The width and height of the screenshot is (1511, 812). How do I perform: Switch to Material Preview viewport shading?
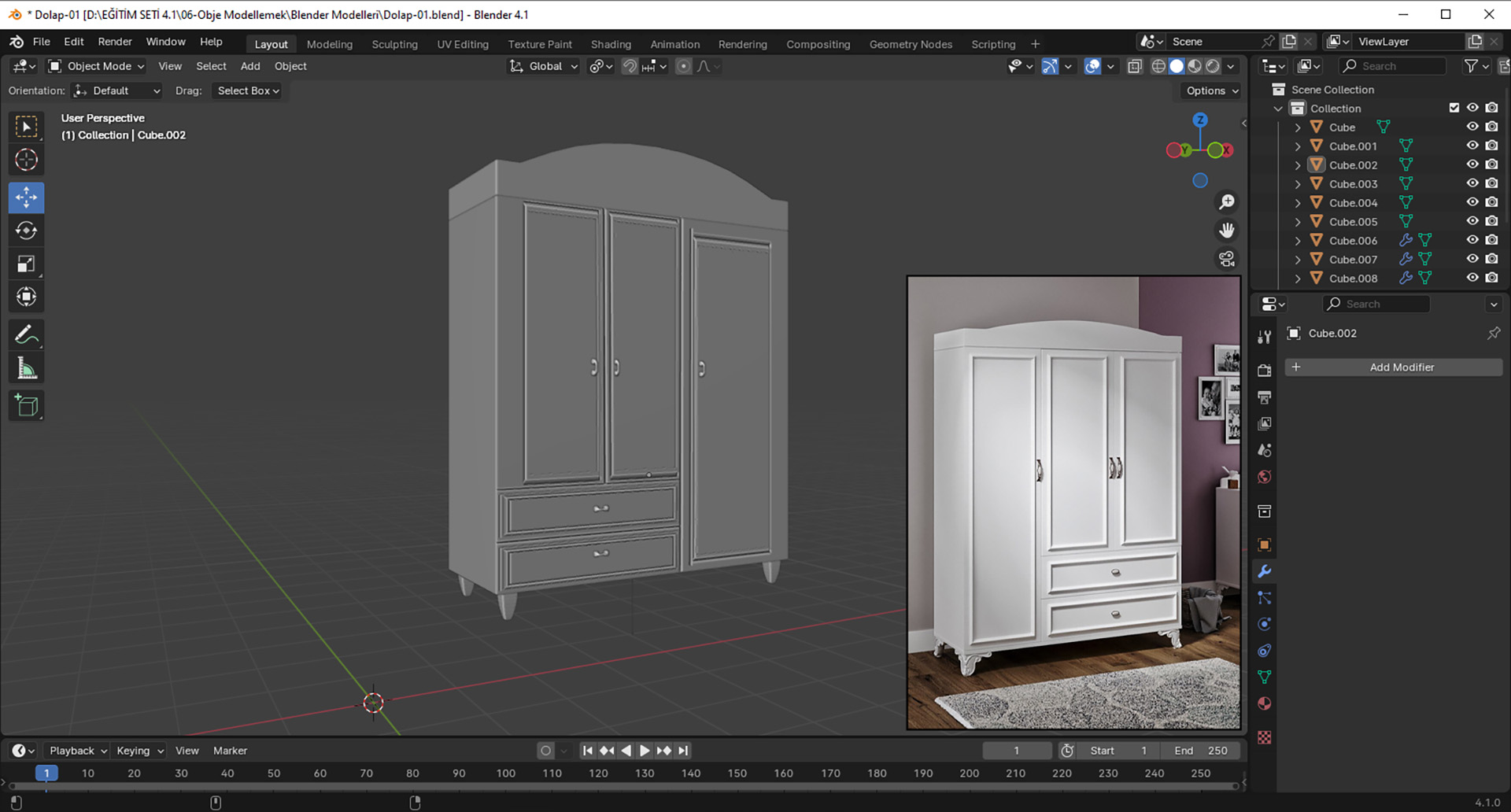1195,66
